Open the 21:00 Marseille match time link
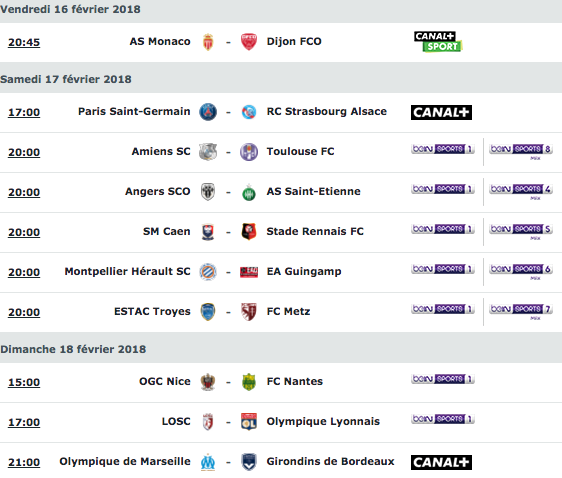Image resolution: width=562 pixels, height=478 pixels. (x=24, y=462)
